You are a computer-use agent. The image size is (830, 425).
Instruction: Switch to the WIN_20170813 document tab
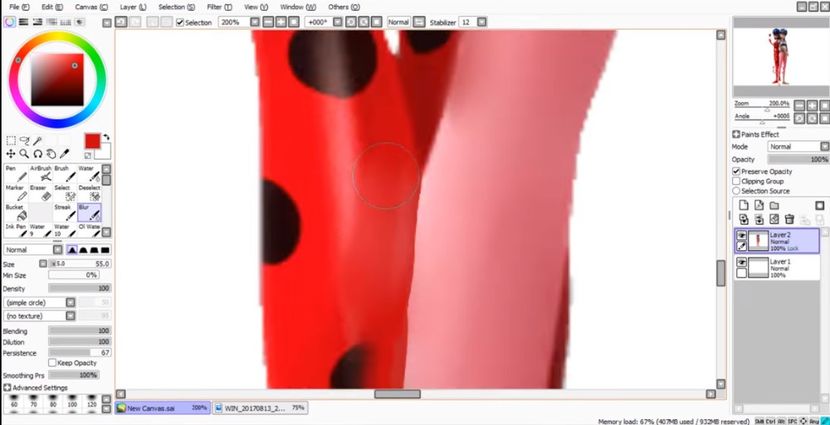pos(260,408)
